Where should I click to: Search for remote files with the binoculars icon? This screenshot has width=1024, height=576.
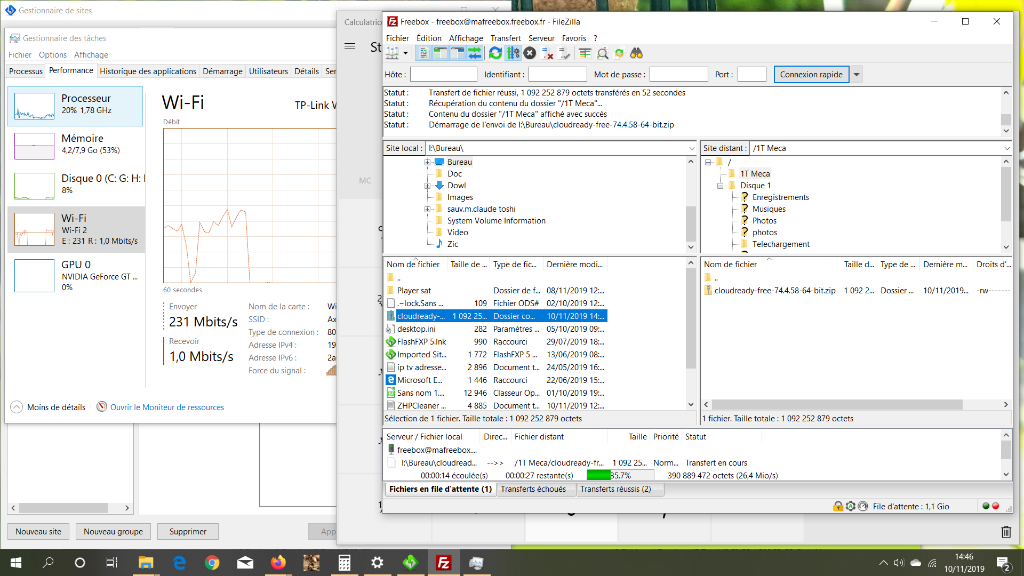638,53
